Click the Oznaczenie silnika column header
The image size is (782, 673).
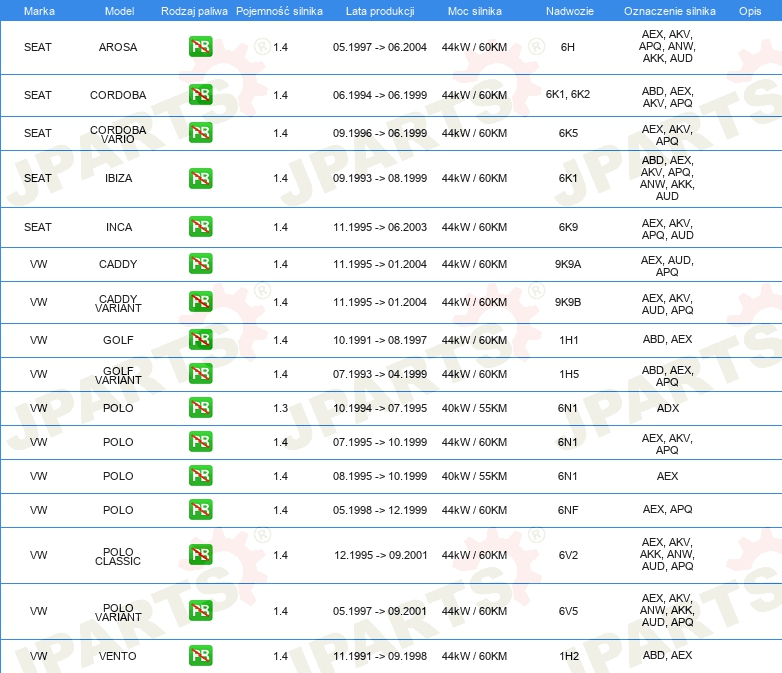tap(670, 11)
